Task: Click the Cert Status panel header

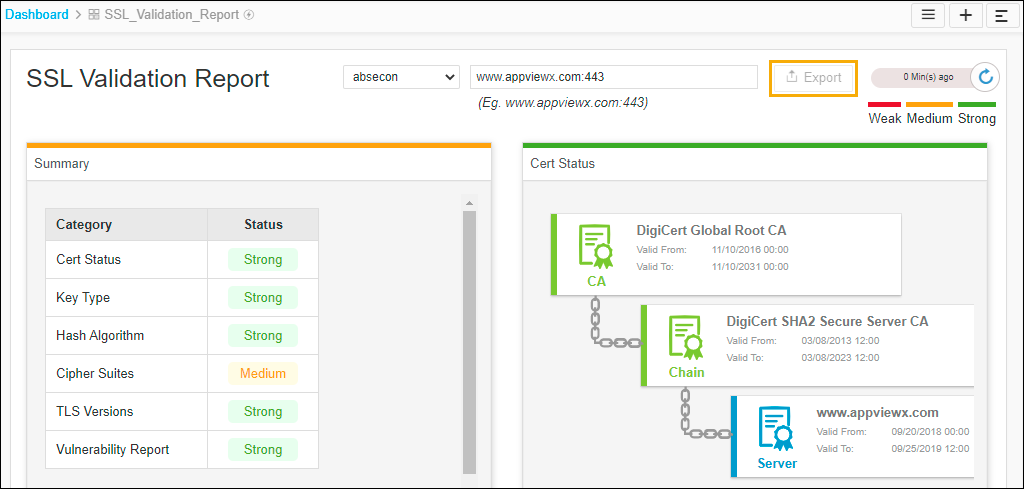Action: coord(755,163)
